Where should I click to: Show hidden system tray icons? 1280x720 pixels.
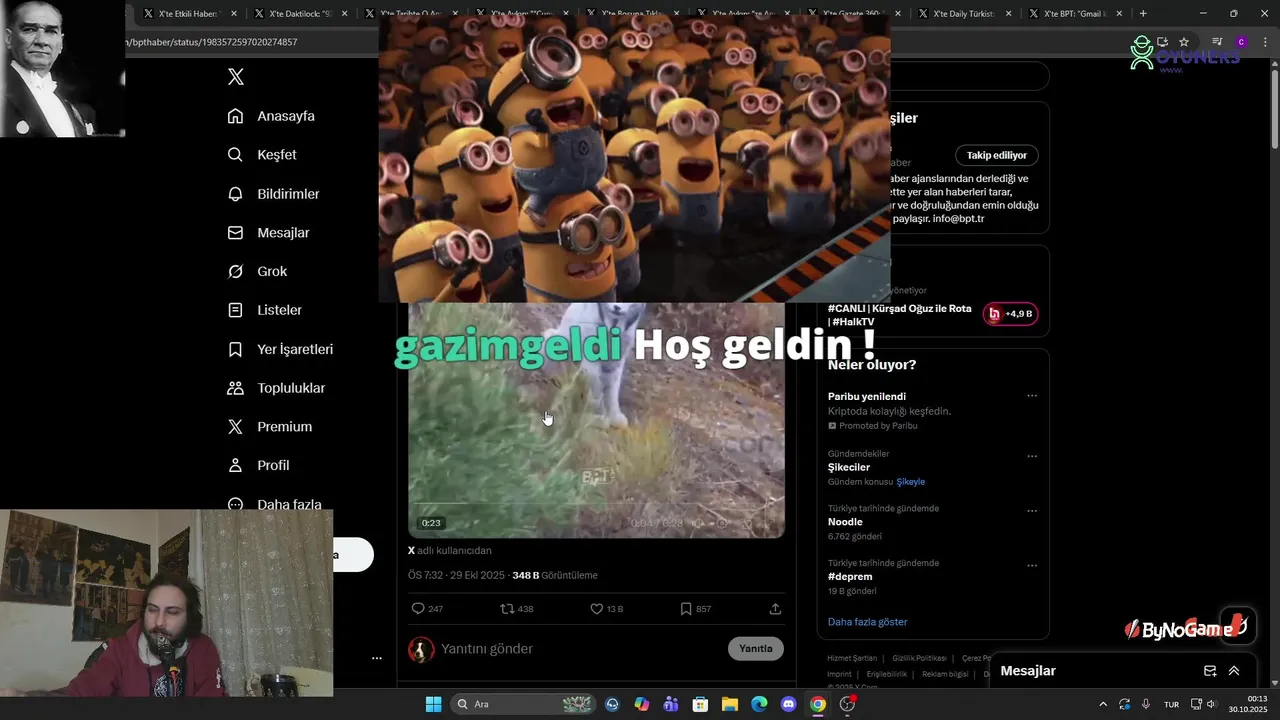(x=1103, y=704)
